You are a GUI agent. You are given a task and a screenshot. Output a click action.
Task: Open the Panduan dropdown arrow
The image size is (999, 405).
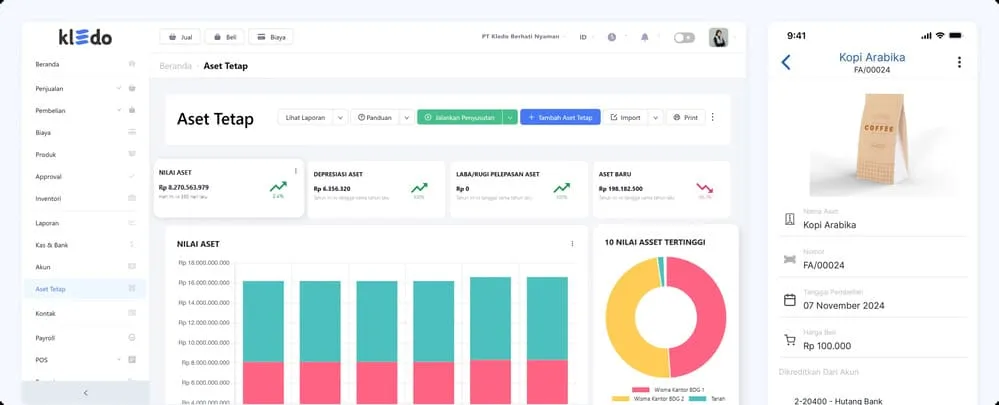(406, 117)
